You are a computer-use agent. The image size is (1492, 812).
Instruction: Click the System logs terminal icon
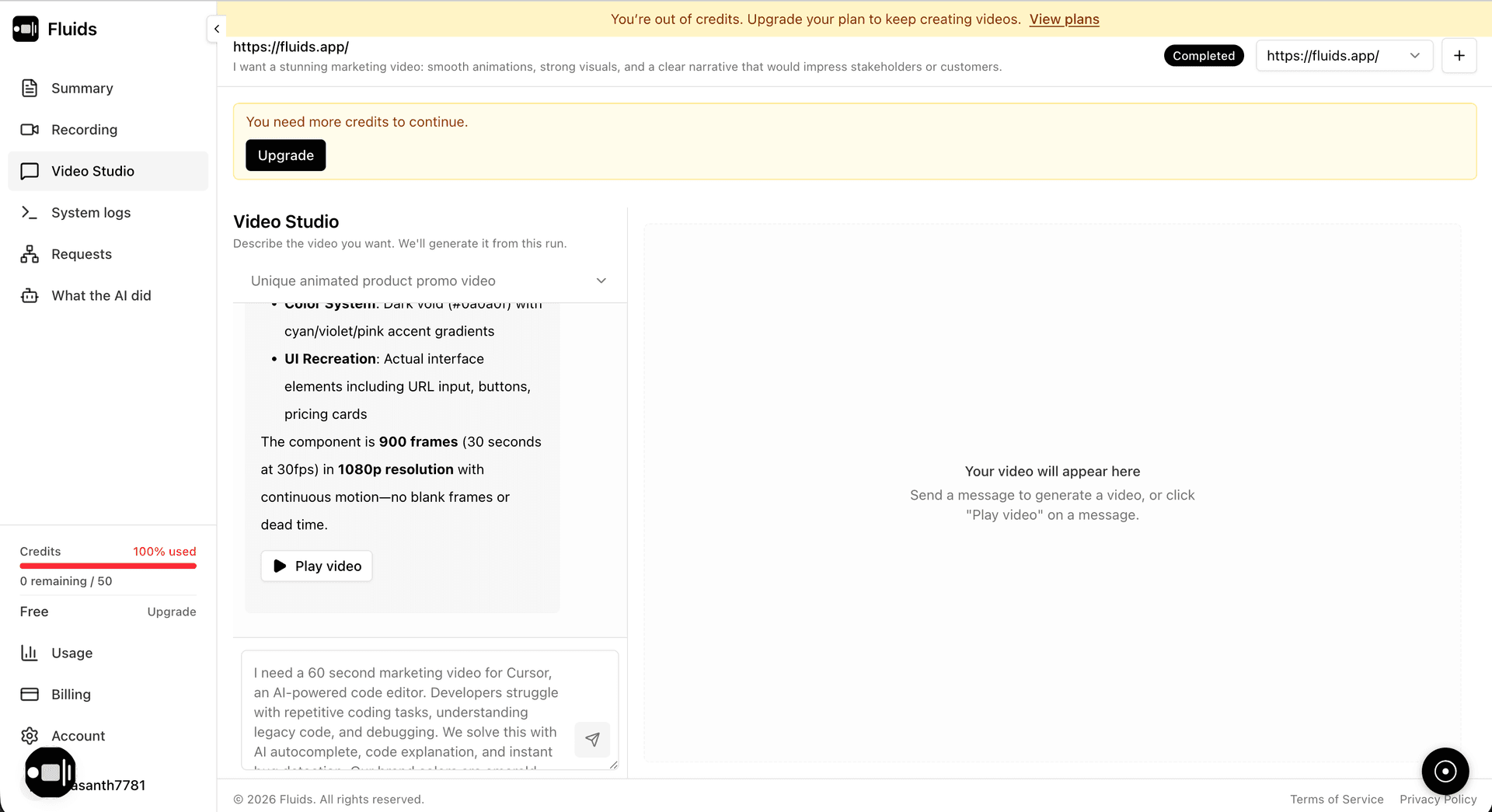(x=30, y=212)
